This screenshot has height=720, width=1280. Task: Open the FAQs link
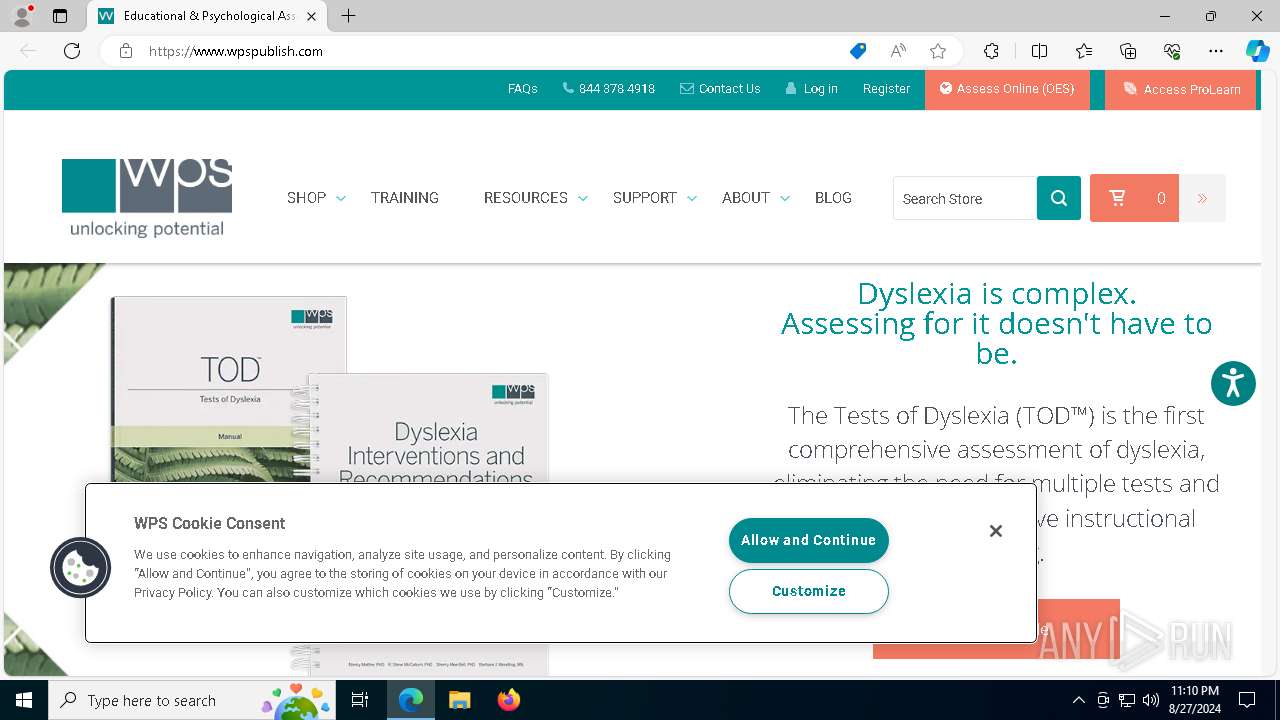tap(523, 89)
